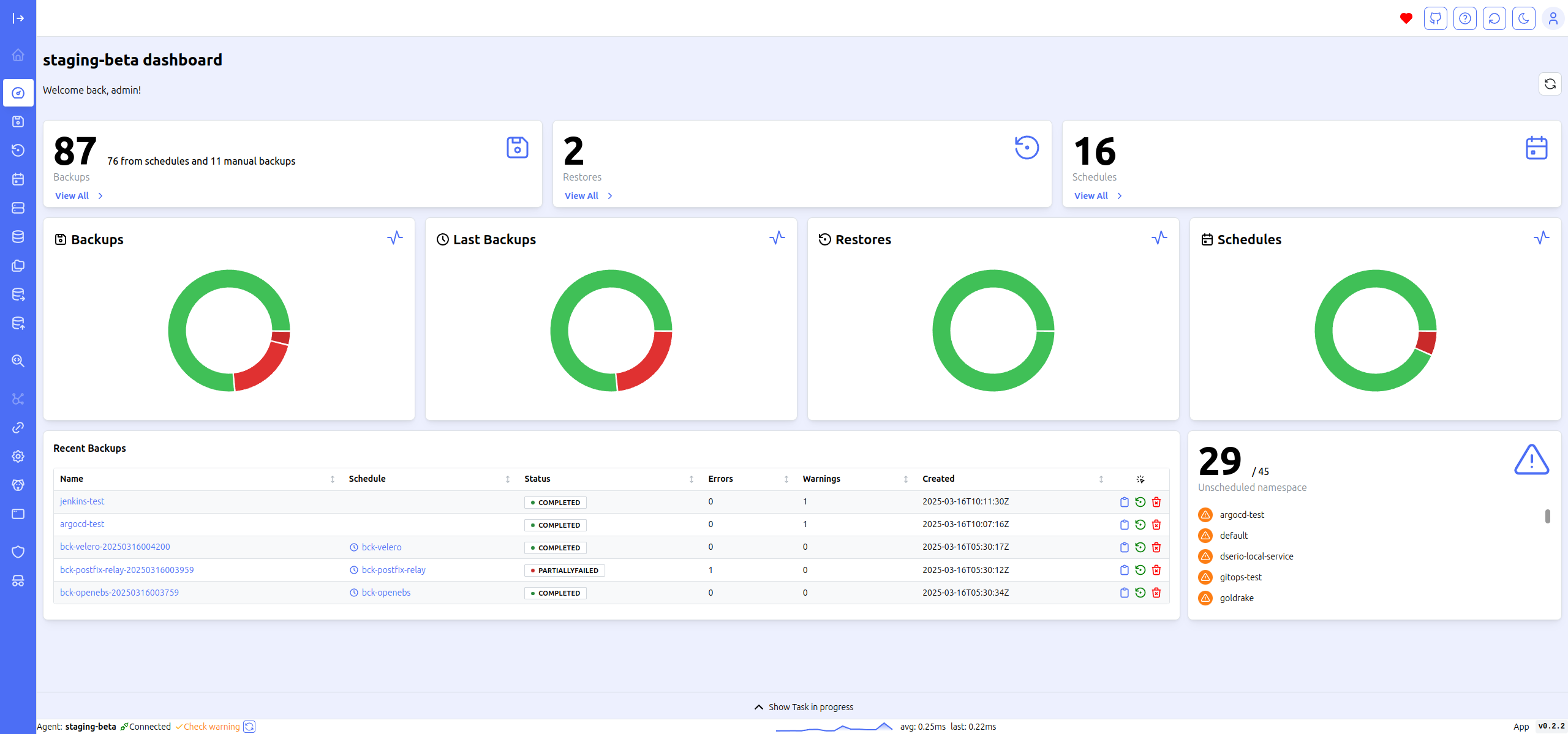Open the link chain icon in the sidebar
1568x734 pixels.
coord(18,427)
